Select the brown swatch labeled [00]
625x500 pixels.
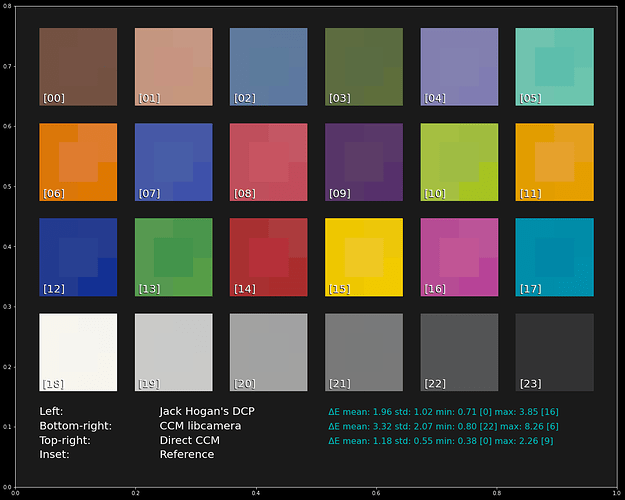tap(78, 67)
